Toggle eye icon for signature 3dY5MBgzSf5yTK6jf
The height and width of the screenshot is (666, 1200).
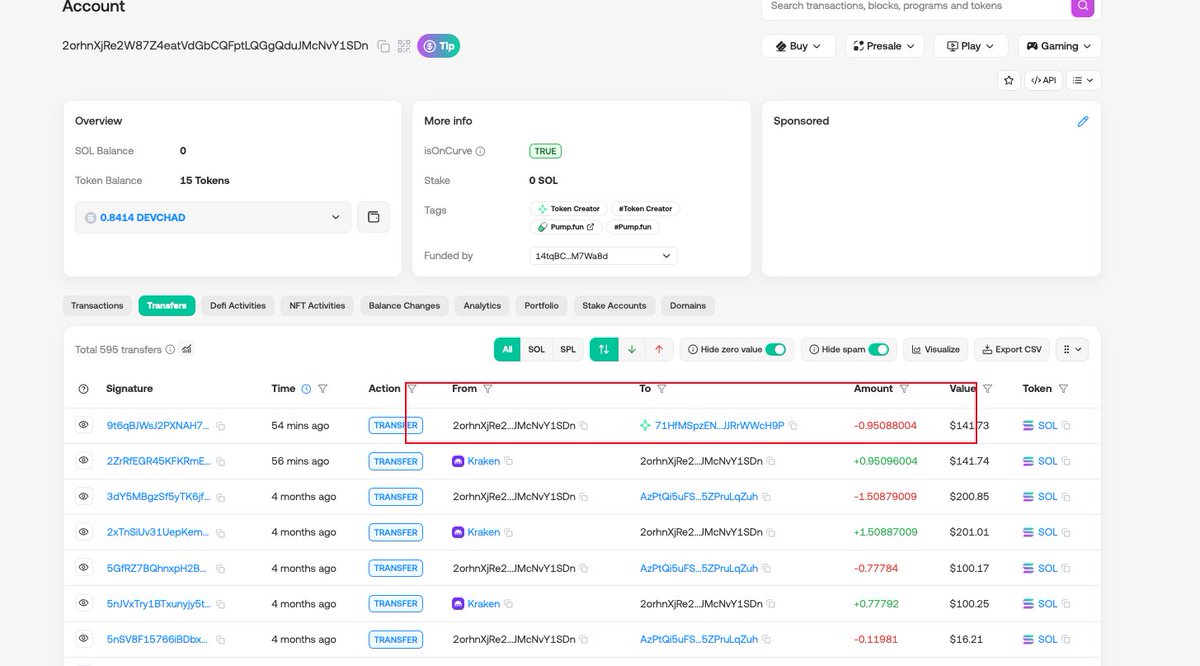tap(84, 496)
